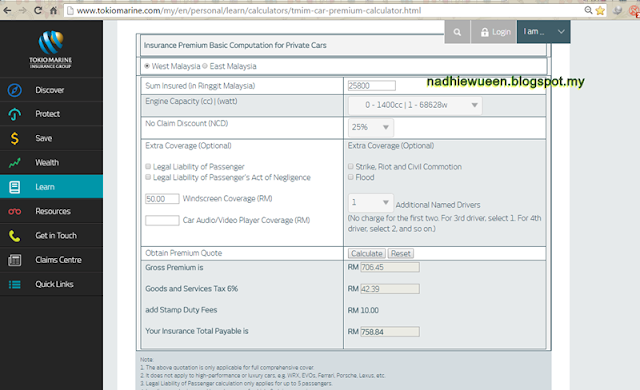
Task: Bookmark page with the star icon
Action: pos(600,11)
